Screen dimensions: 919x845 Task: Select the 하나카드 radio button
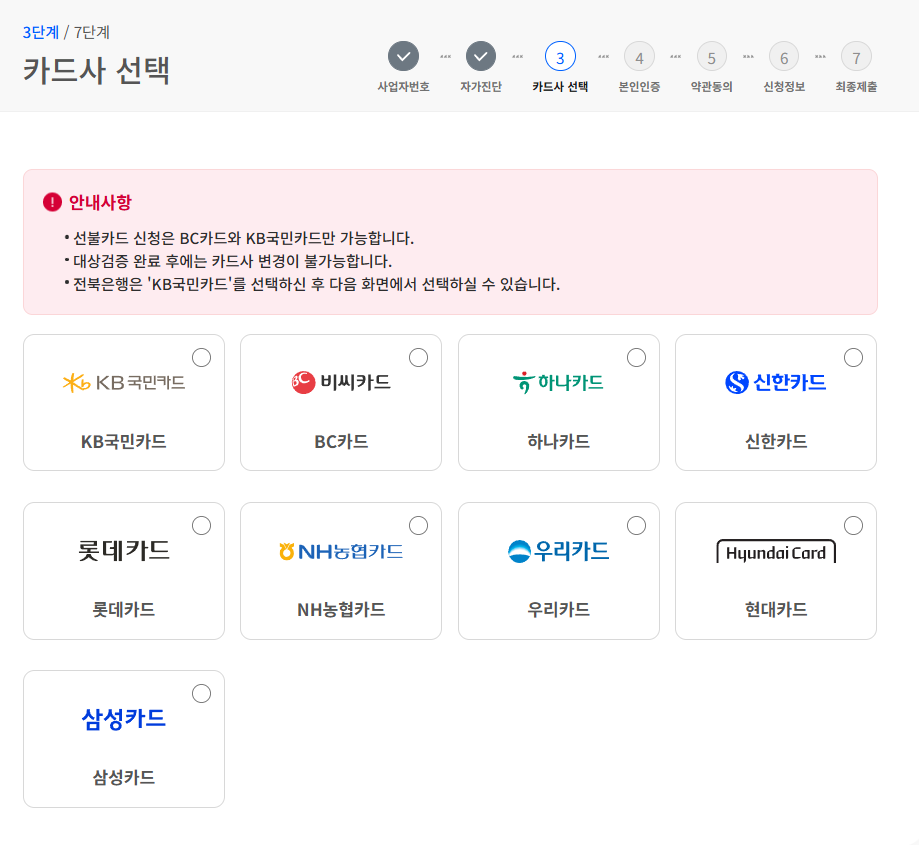pos(637,357)
